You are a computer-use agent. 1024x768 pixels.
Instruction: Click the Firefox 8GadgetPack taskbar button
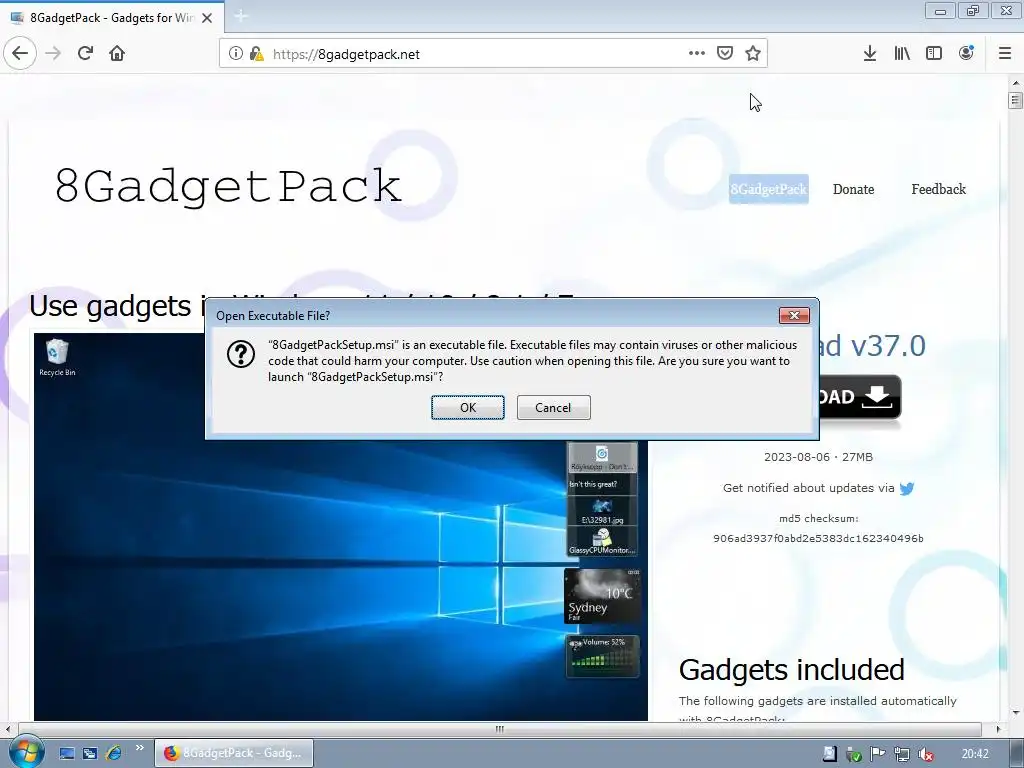(234, 753)
